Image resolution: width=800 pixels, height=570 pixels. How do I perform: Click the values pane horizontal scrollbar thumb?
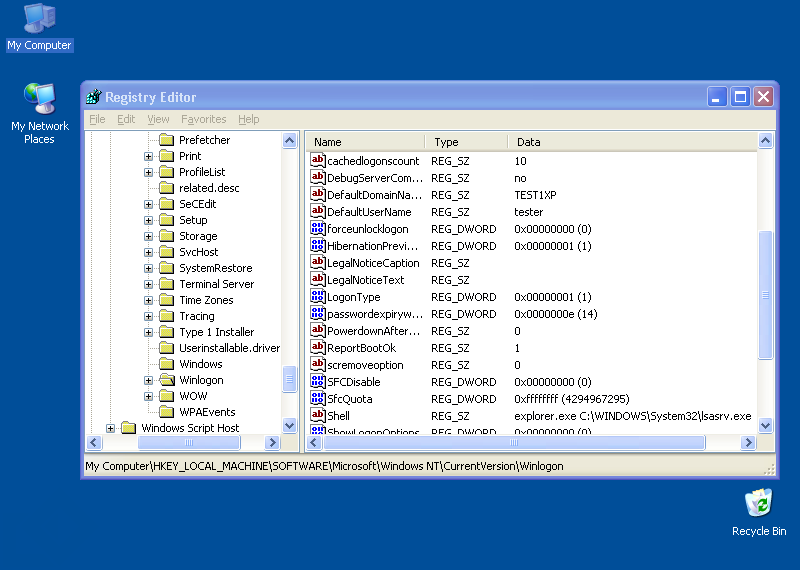tap(514, 442)
